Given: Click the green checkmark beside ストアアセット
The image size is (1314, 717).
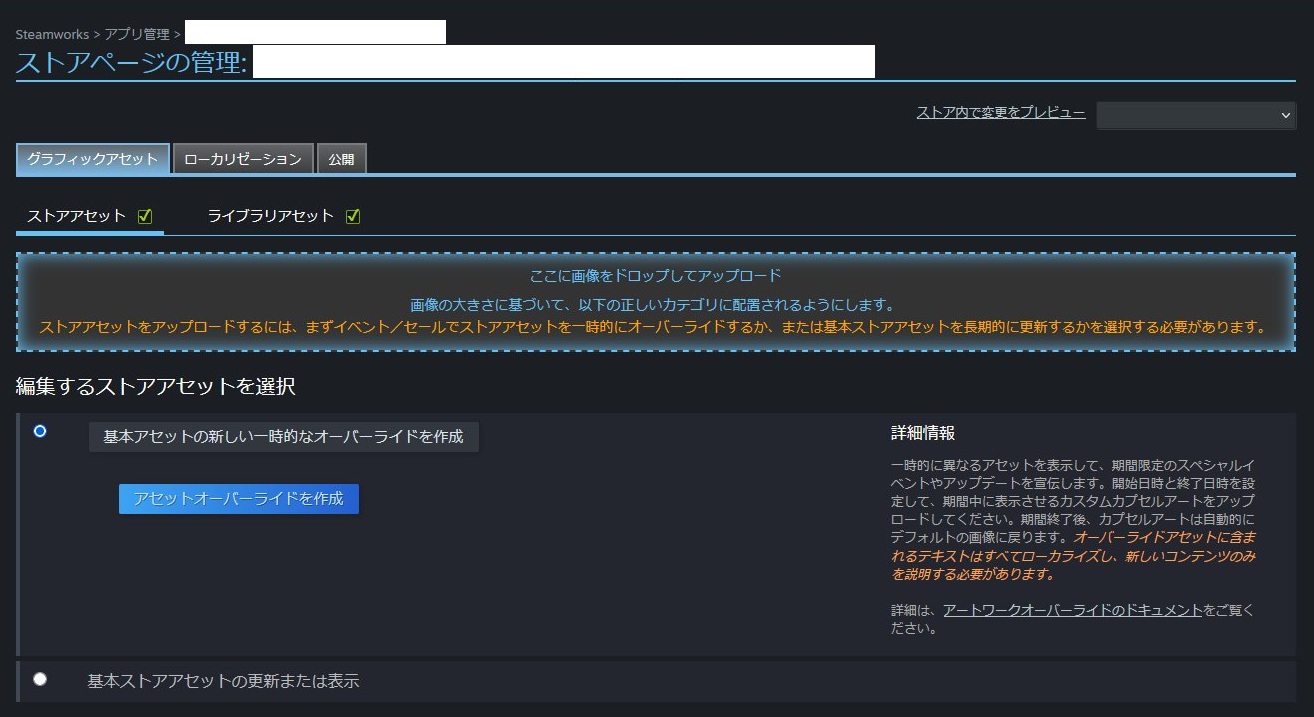Looking at the screenshot, I should point(145,217).
